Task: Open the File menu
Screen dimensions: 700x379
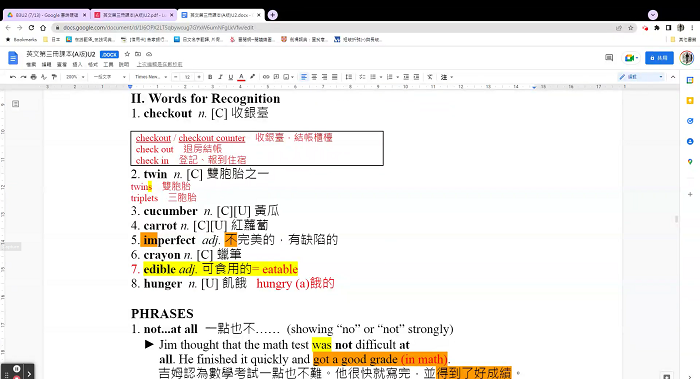Action: (31, 64)
